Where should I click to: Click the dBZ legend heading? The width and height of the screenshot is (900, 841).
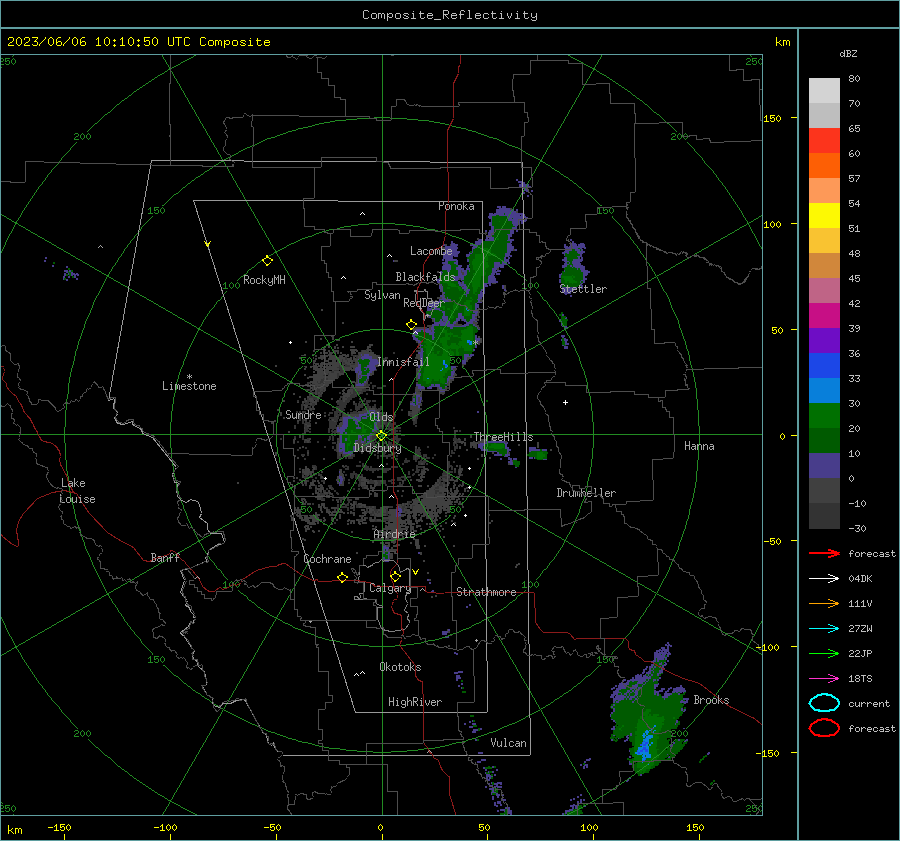848,53
